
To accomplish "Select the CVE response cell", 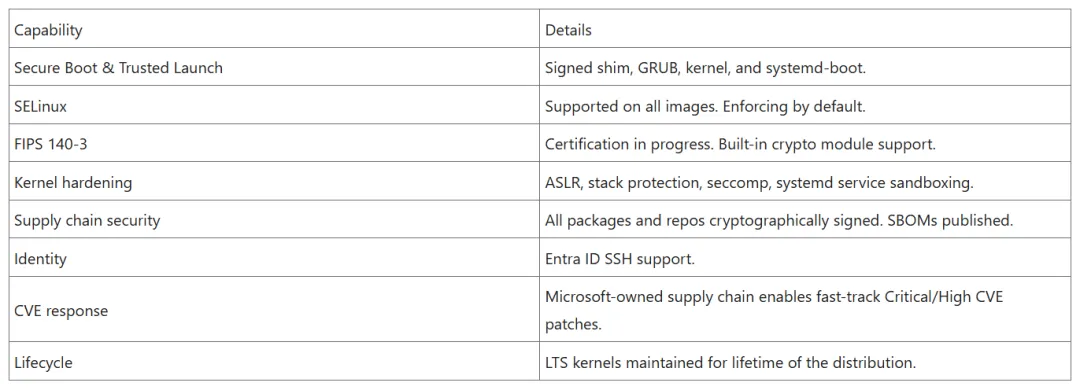I will (x=274, y=309).
